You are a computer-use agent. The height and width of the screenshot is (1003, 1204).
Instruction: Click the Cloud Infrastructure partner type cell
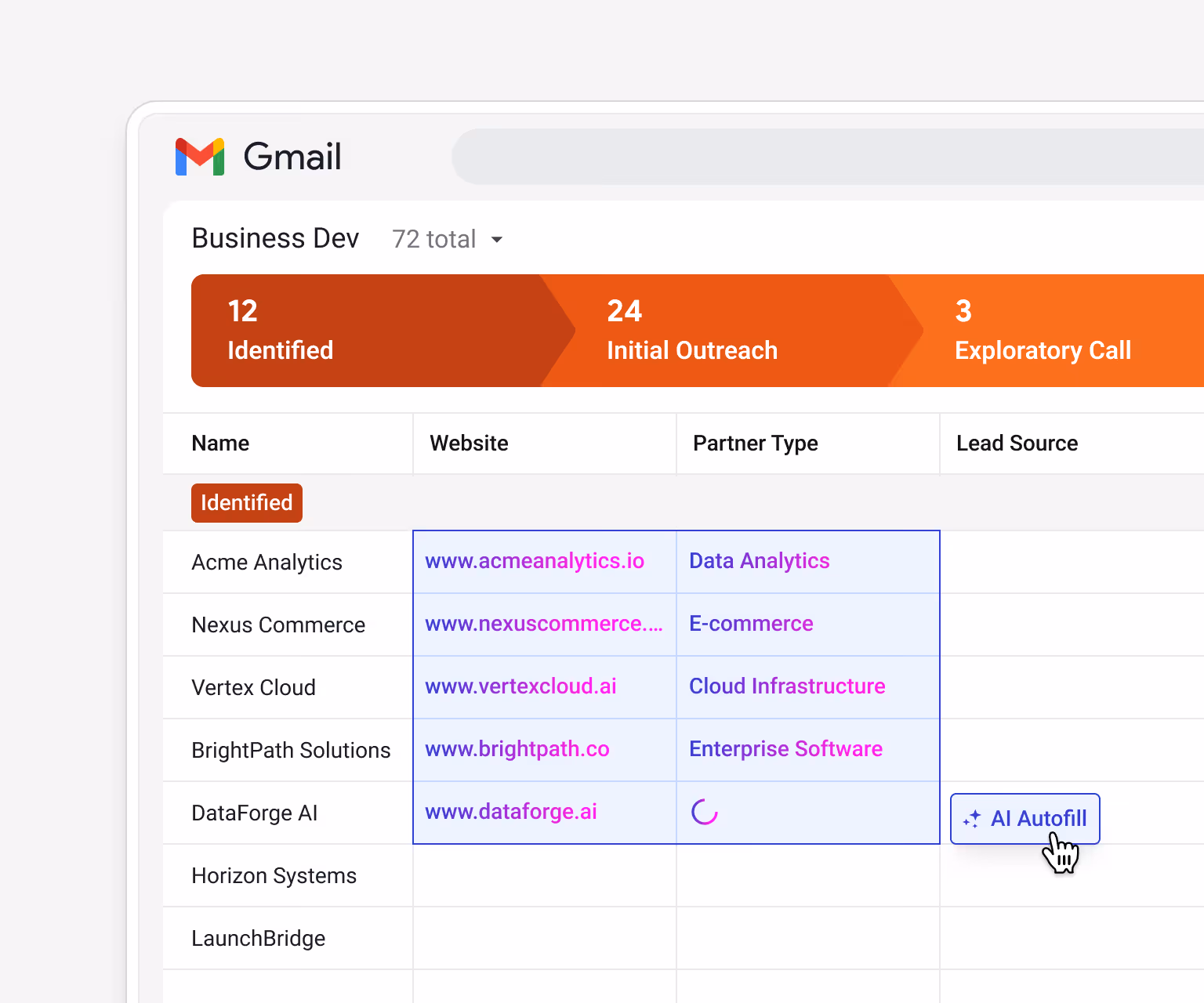pos(808,687)
